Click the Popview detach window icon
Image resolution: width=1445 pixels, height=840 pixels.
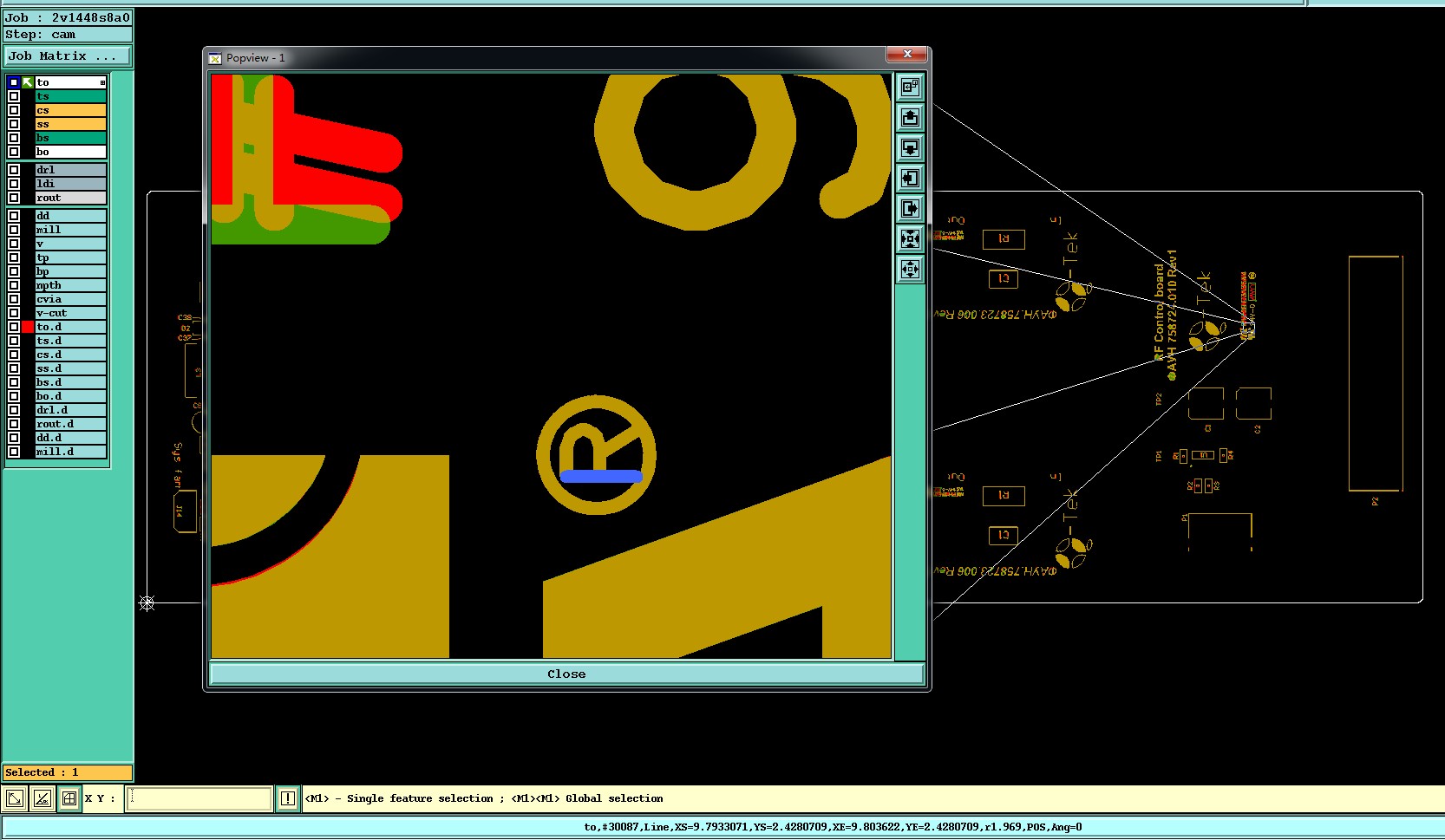pyautogui.click(x=910, y=87)
